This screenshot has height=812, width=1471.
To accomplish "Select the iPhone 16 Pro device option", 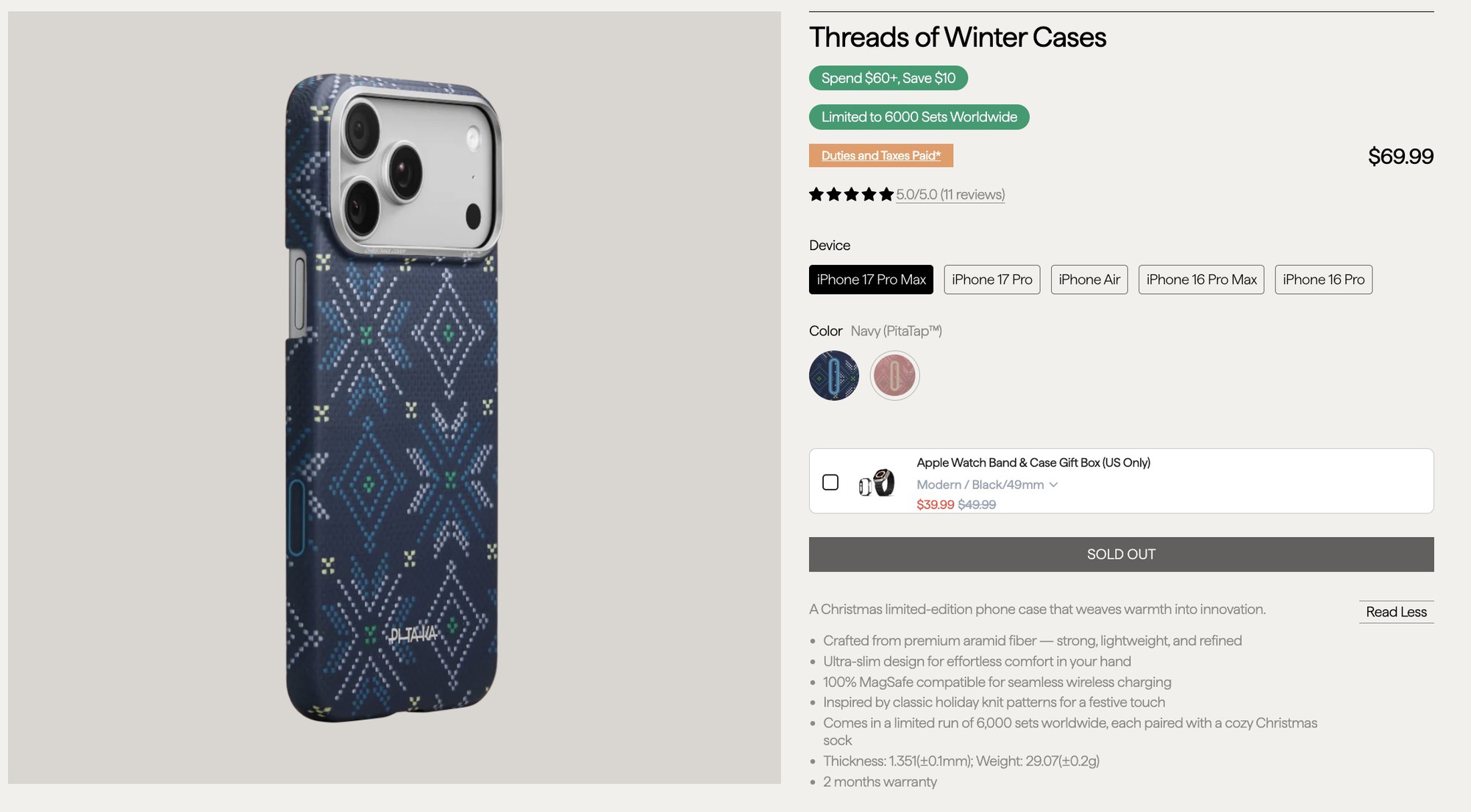I will point(1323,279).
